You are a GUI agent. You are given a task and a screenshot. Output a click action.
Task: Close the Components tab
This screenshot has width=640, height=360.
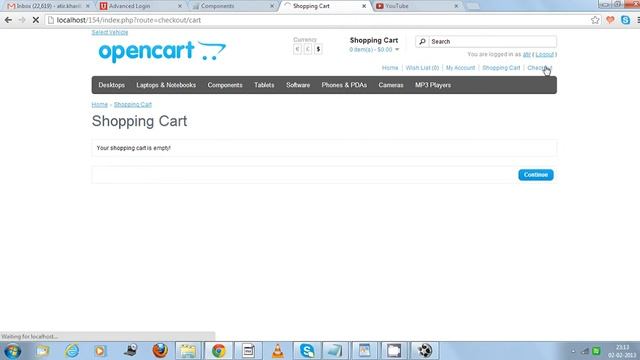(x=272, y=6)
